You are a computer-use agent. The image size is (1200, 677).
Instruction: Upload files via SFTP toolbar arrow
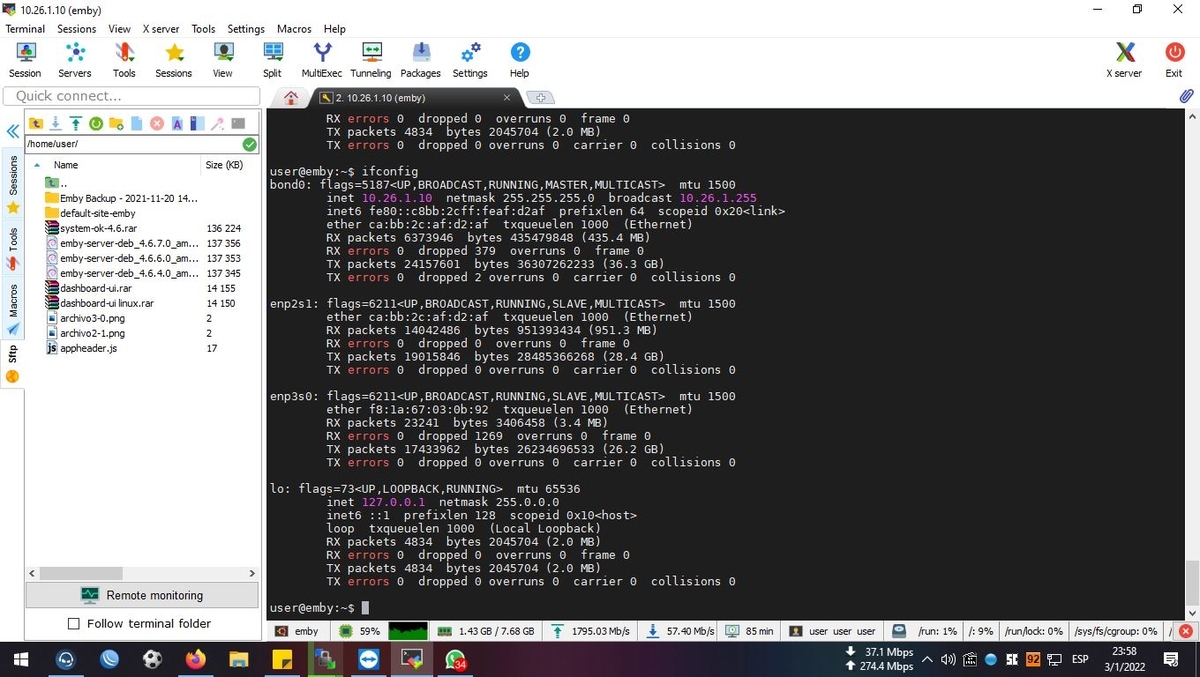click(77, 124)
